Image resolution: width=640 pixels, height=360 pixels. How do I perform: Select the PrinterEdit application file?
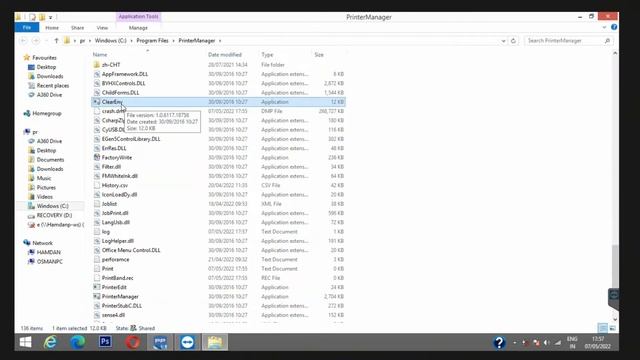(x=114, y=287)
